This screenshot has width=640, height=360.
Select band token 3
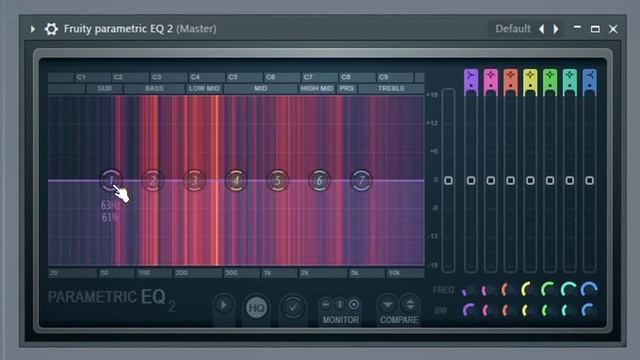click(x=194, y=180)
